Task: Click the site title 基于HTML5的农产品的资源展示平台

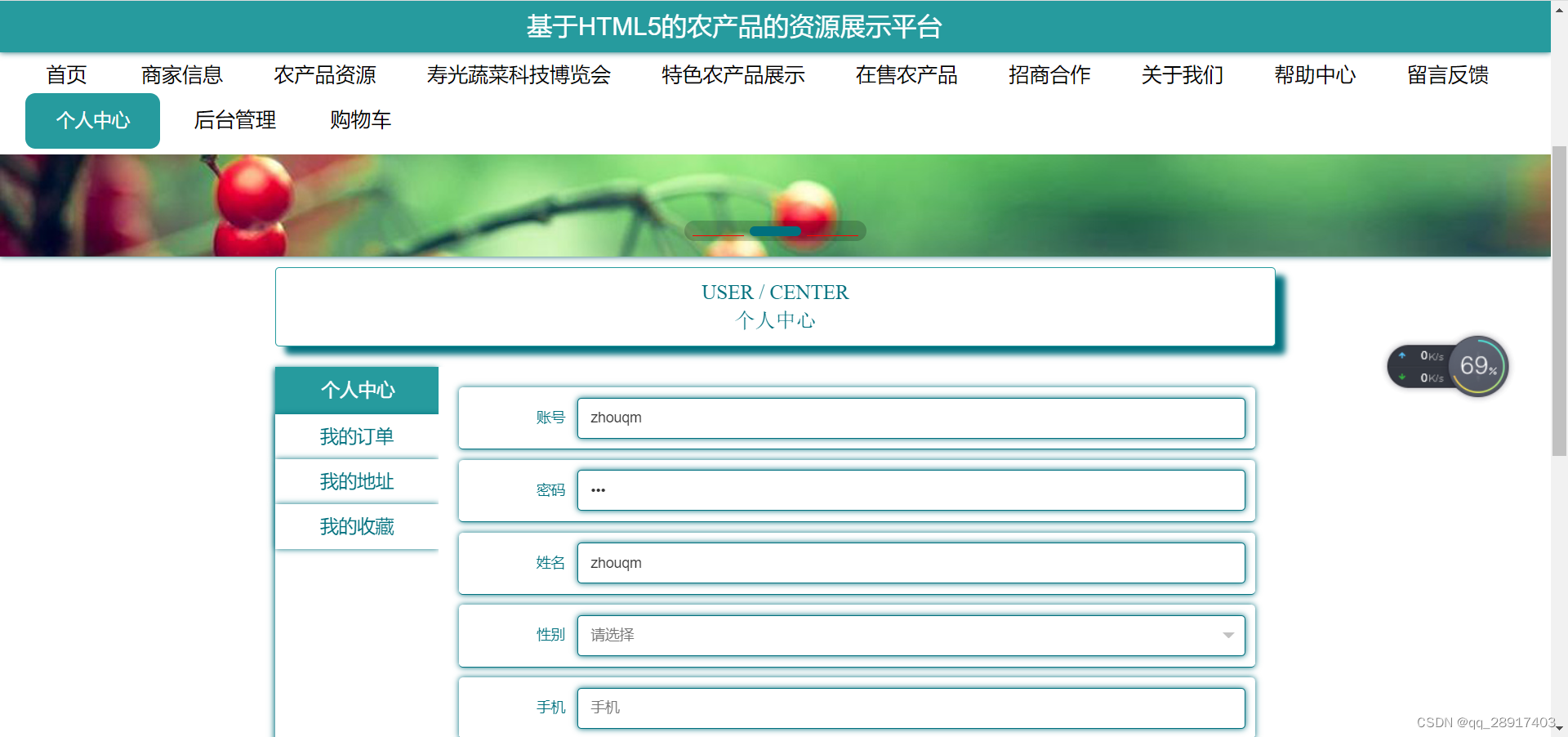Action: [x=733, y=27]
